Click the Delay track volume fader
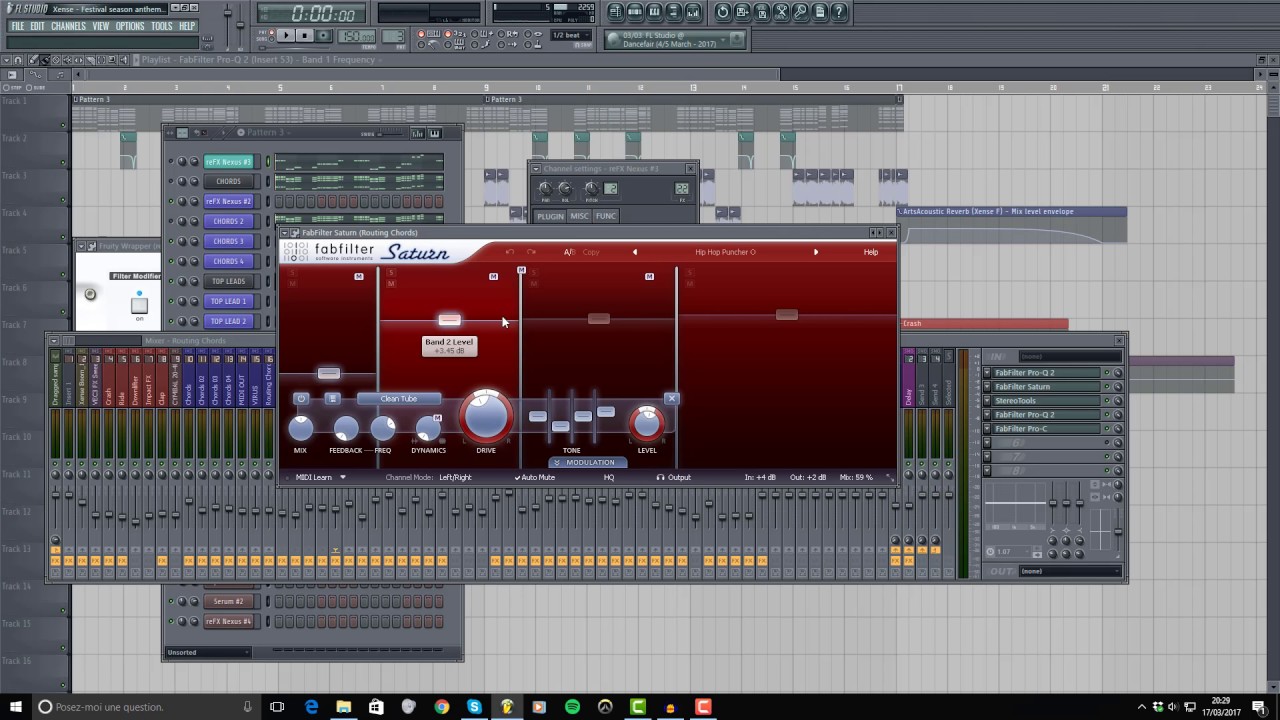 point(909,505)
